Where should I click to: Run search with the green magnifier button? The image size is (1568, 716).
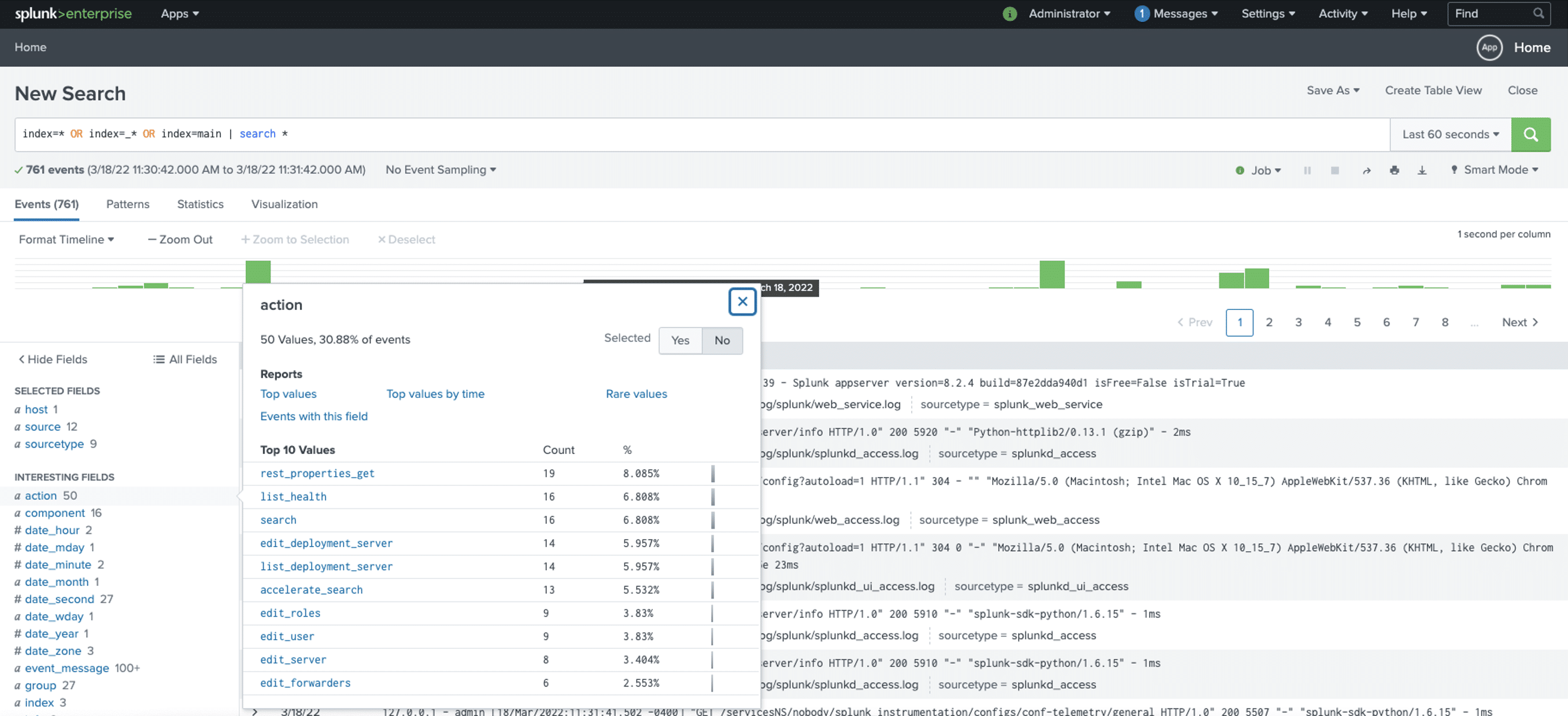coord(1530,135)
